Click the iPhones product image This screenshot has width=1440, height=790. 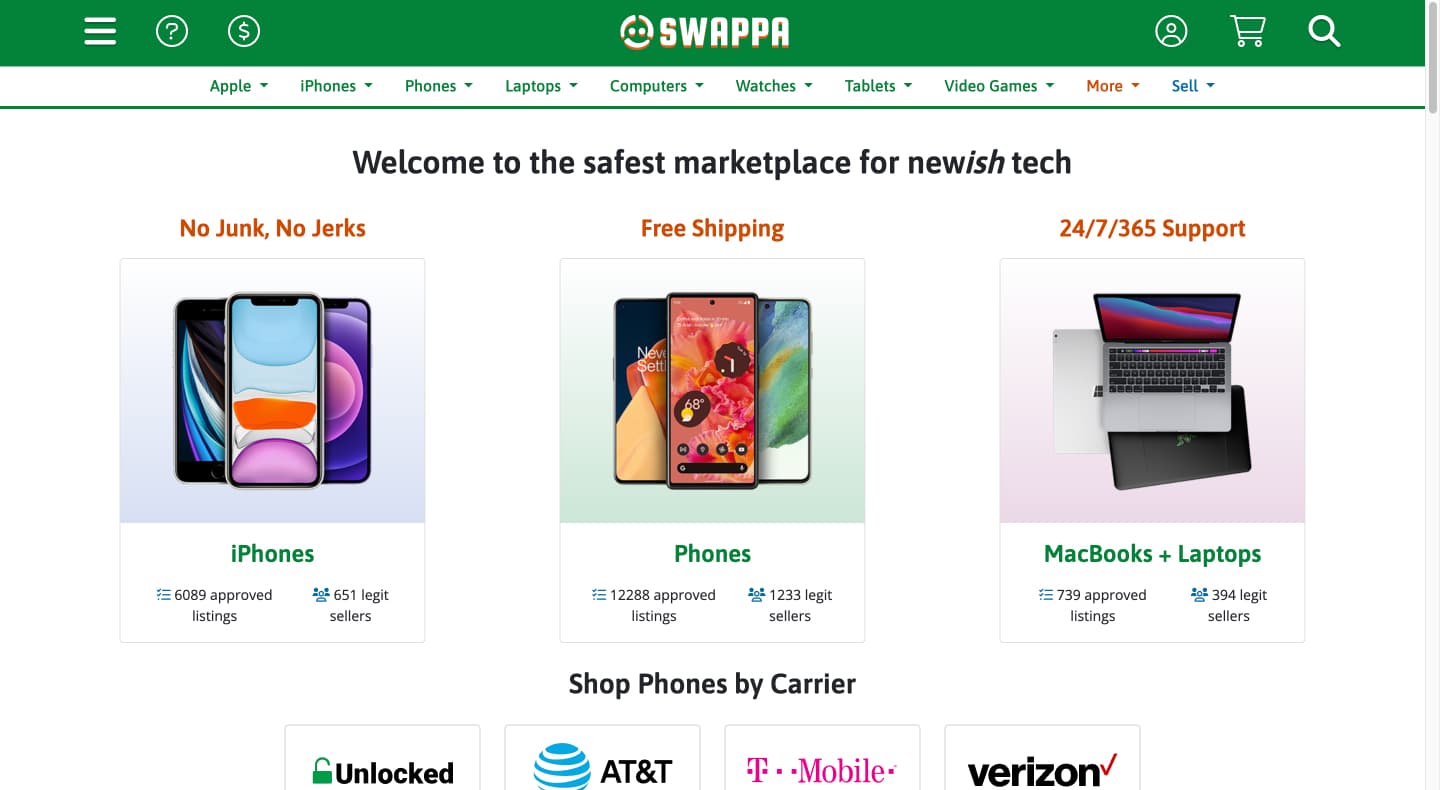[272, 391]
